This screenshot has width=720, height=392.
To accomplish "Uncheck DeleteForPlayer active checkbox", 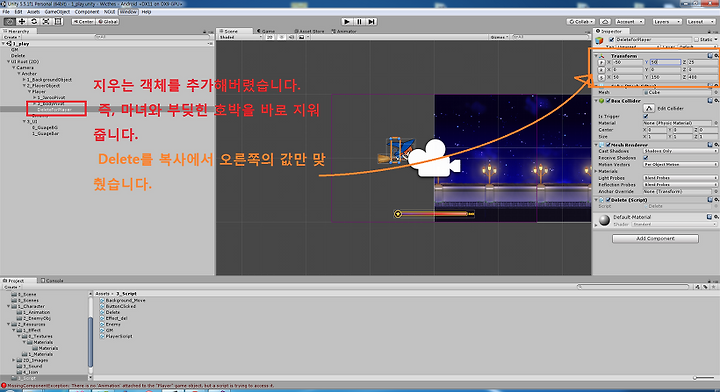I will [611, 40].
